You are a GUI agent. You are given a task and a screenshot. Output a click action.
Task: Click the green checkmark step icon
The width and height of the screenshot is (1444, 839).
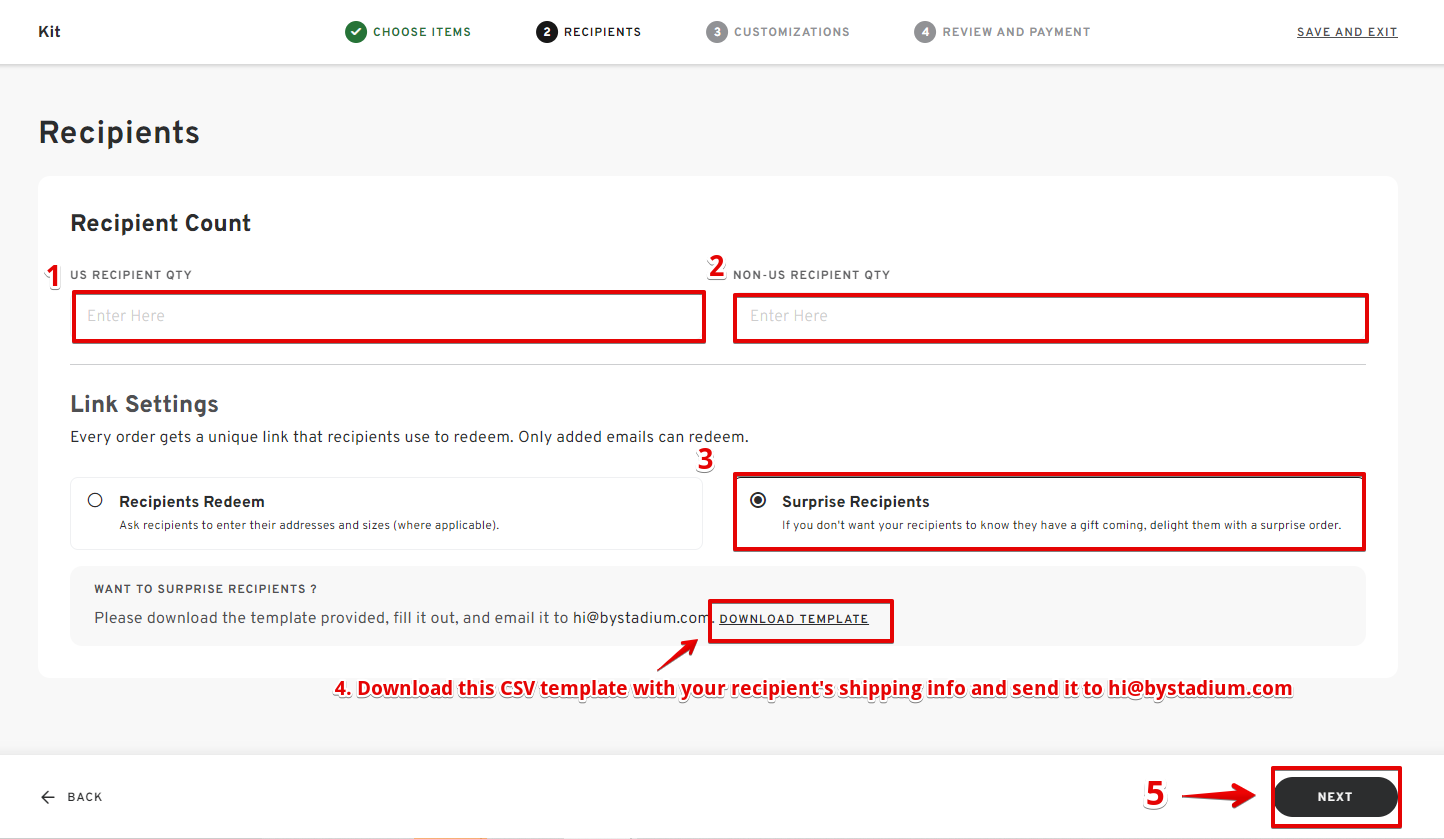(356, 32)
